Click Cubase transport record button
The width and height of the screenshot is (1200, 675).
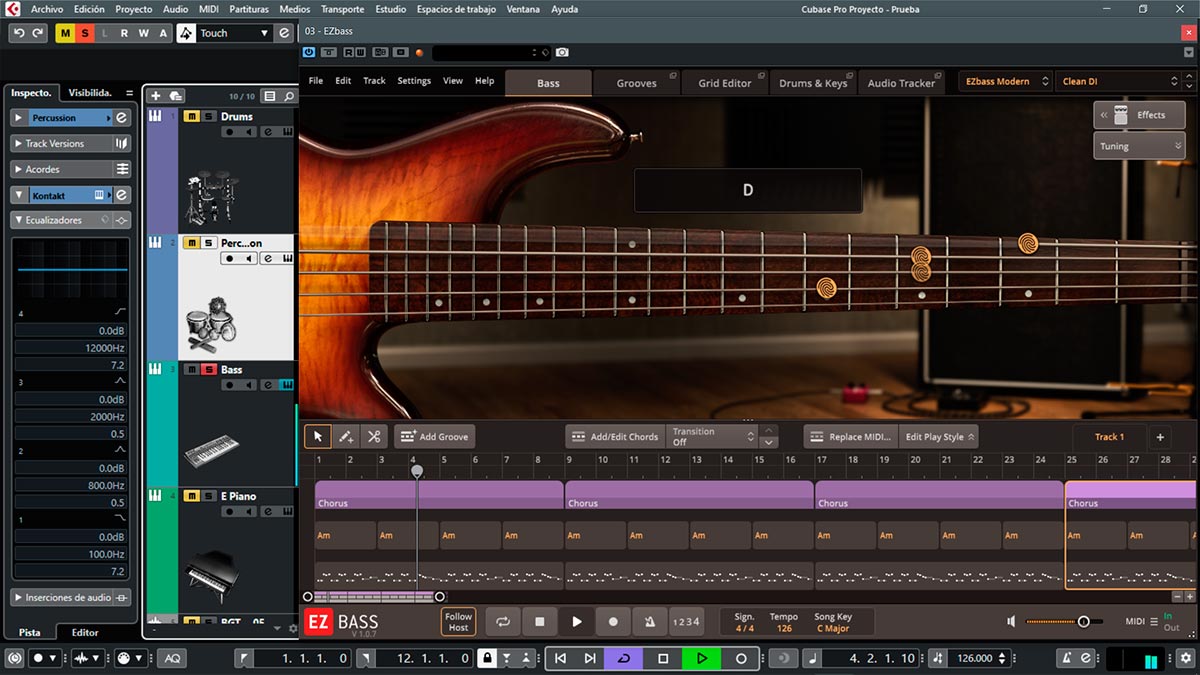[741, 658]
